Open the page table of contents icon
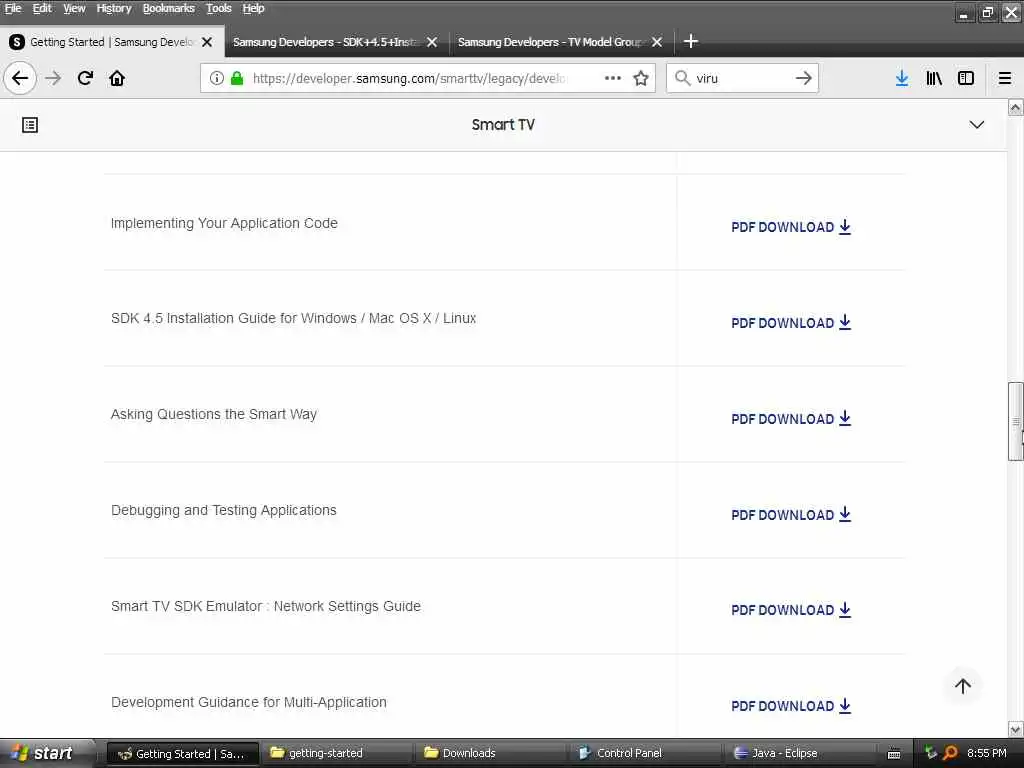The image size is (1024, 768). 30,125
